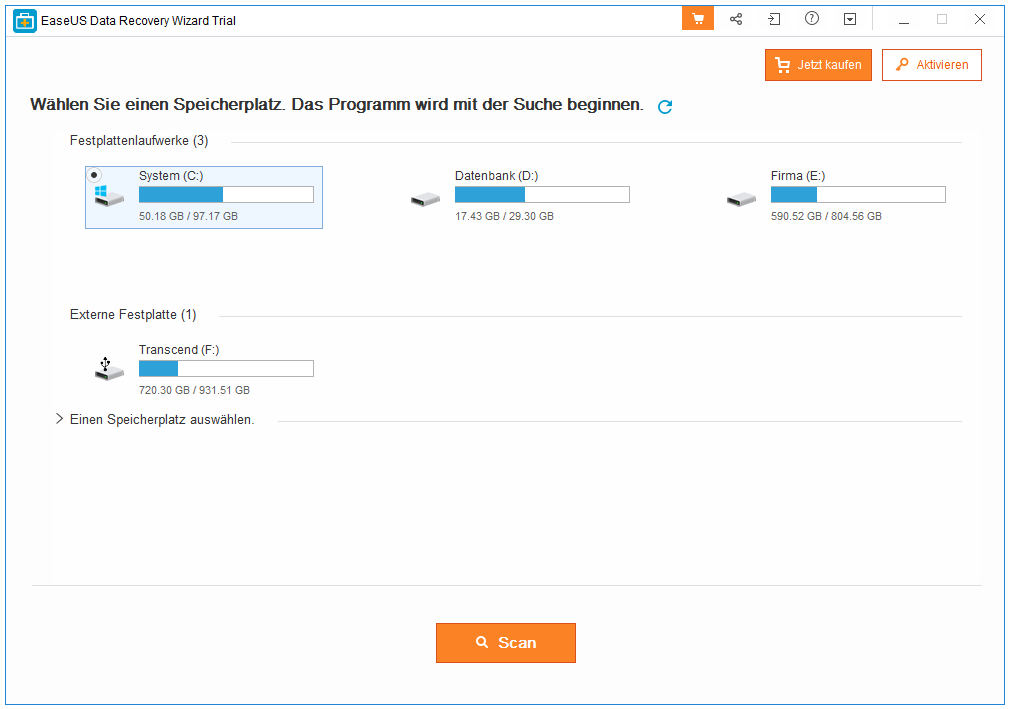Click the '720.30 GB / 931.51 GB' text
1009x709 pixels.
tap(194, 390)
